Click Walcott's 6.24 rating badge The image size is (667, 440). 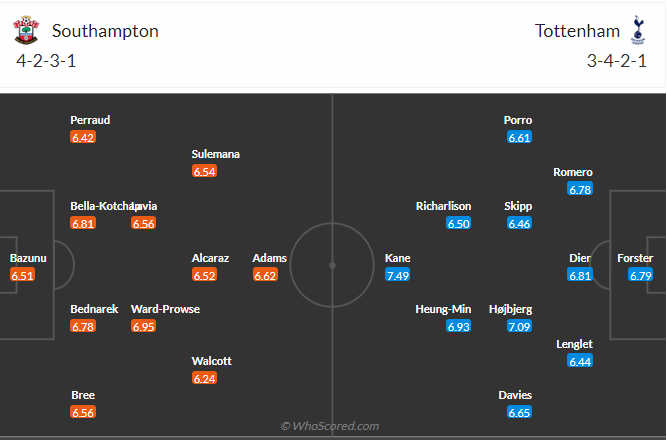pos(204,379)
